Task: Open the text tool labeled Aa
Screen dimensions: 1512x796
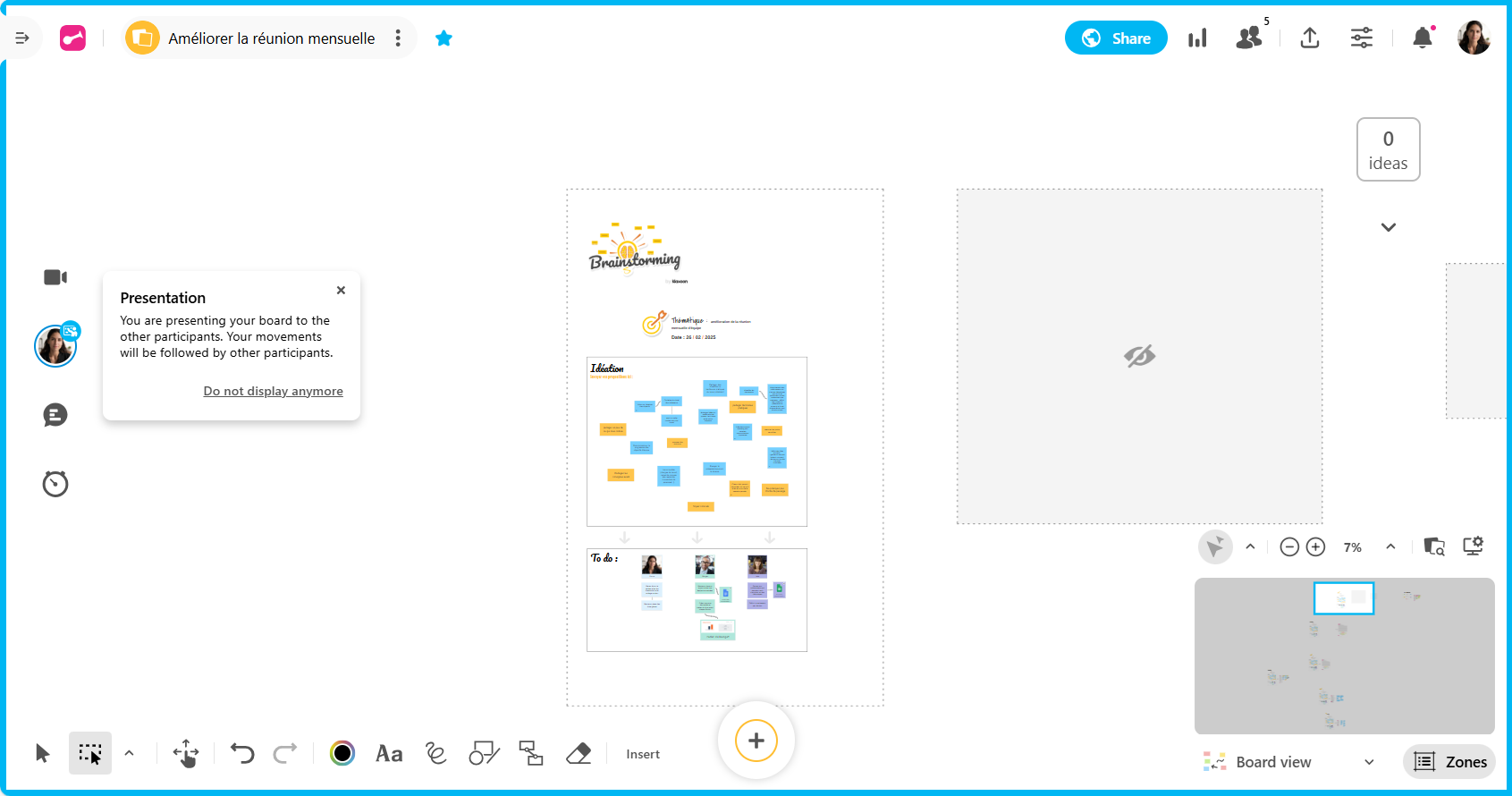Action: pyautogui.click(x=389, y=754)
